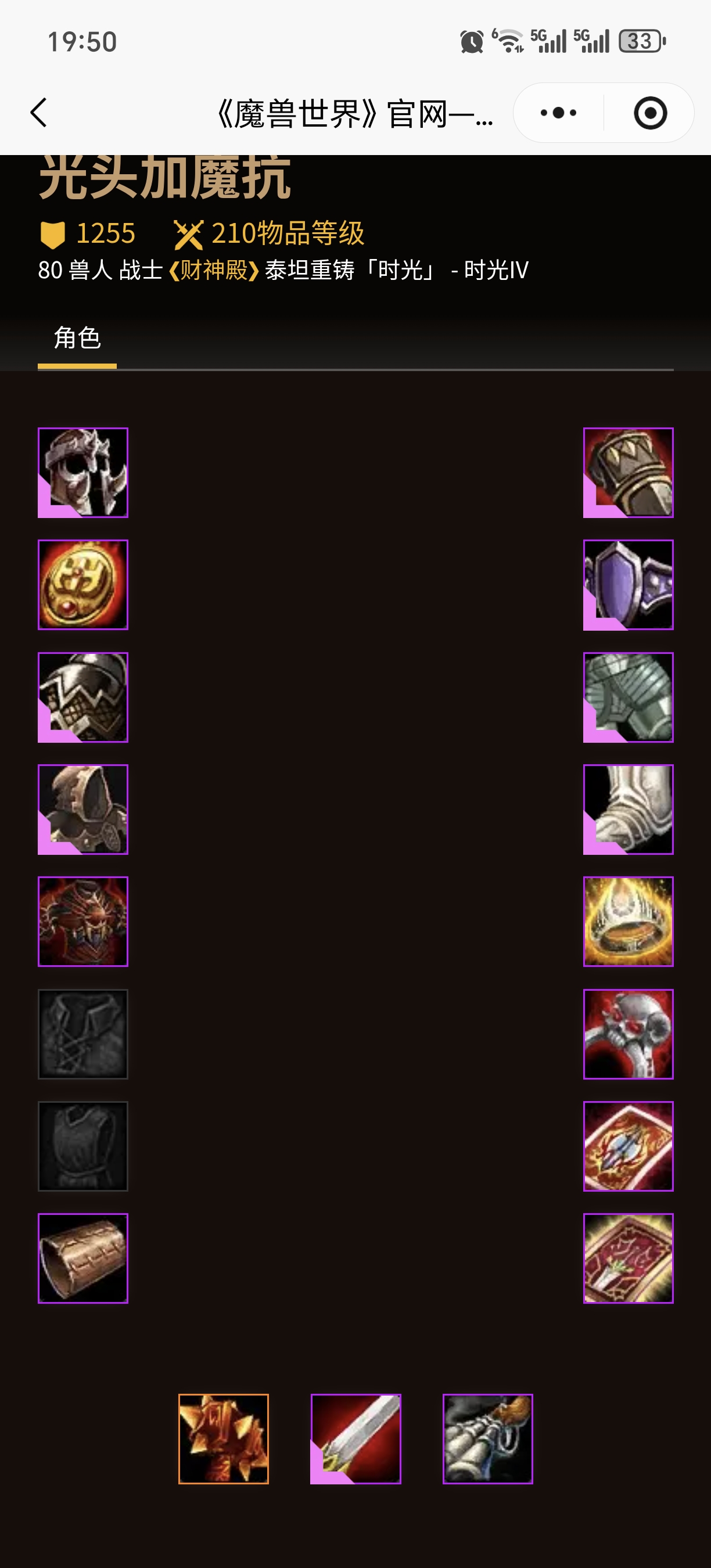Open the 《财神殿》 guild link
Image resolution: width=711 pixels, height=1568 pixels.
214,269
